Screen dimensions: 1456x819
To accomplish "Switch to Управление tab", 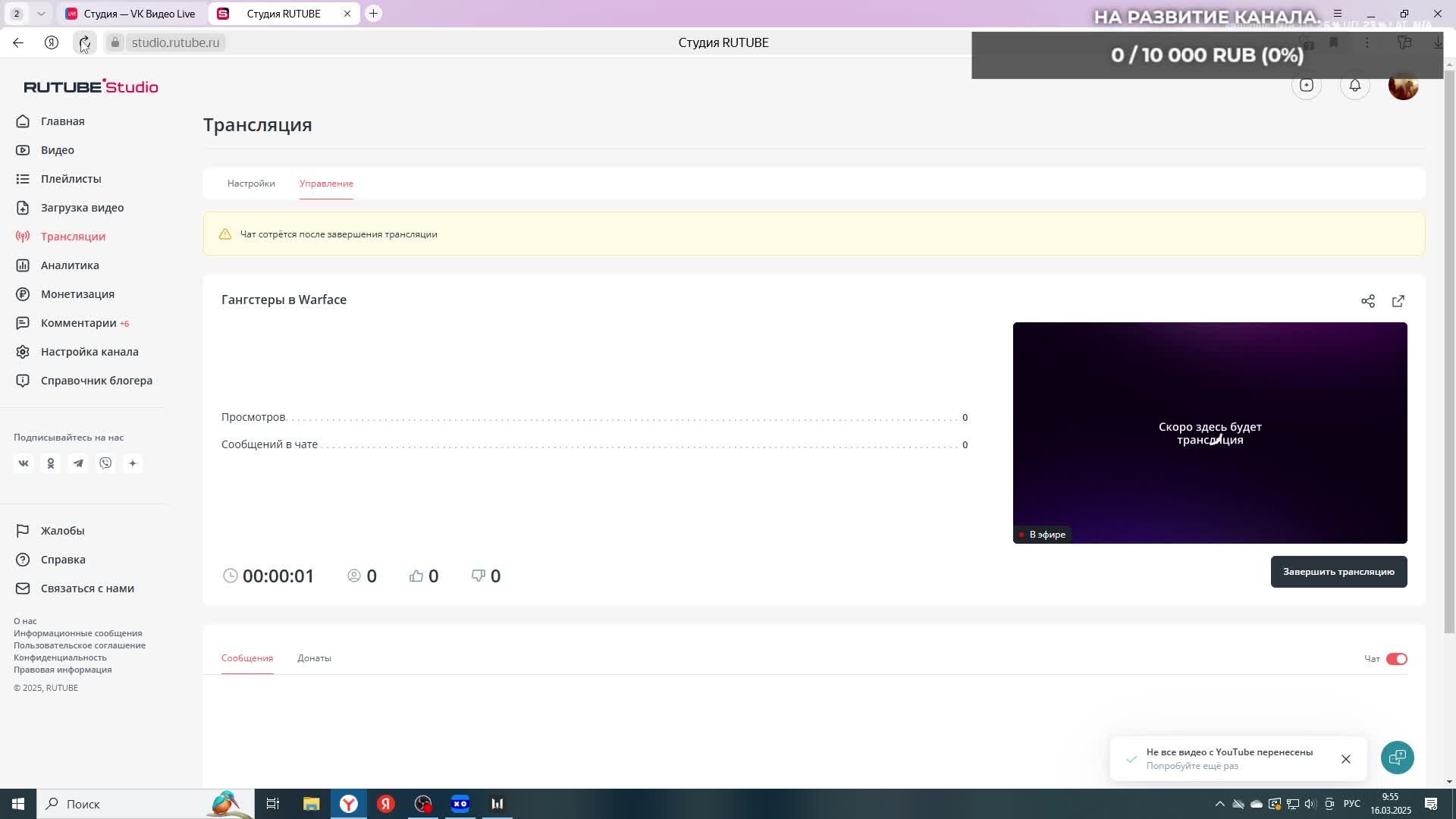I will pyautogui.click(x=326, y=184).
